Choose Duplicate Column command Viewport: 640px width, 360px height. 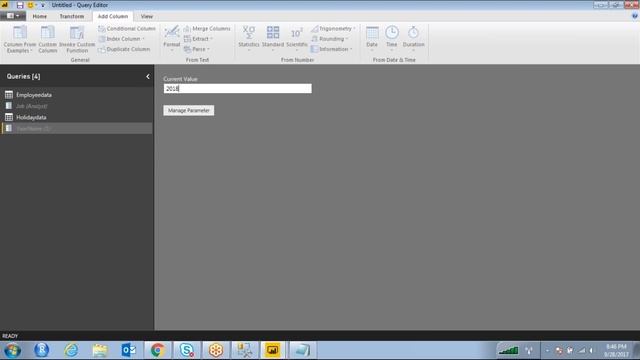124,49
